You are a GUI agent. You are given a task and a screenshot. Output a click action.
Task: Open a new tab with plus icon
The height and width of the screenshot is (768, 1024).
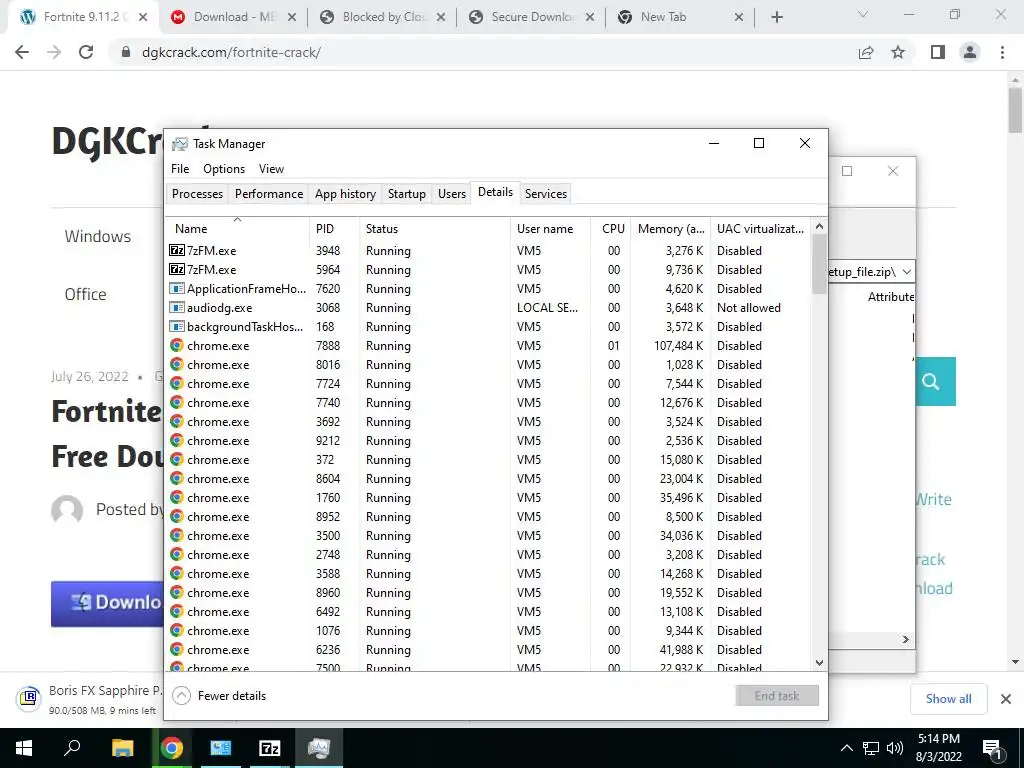pos(776,17)
